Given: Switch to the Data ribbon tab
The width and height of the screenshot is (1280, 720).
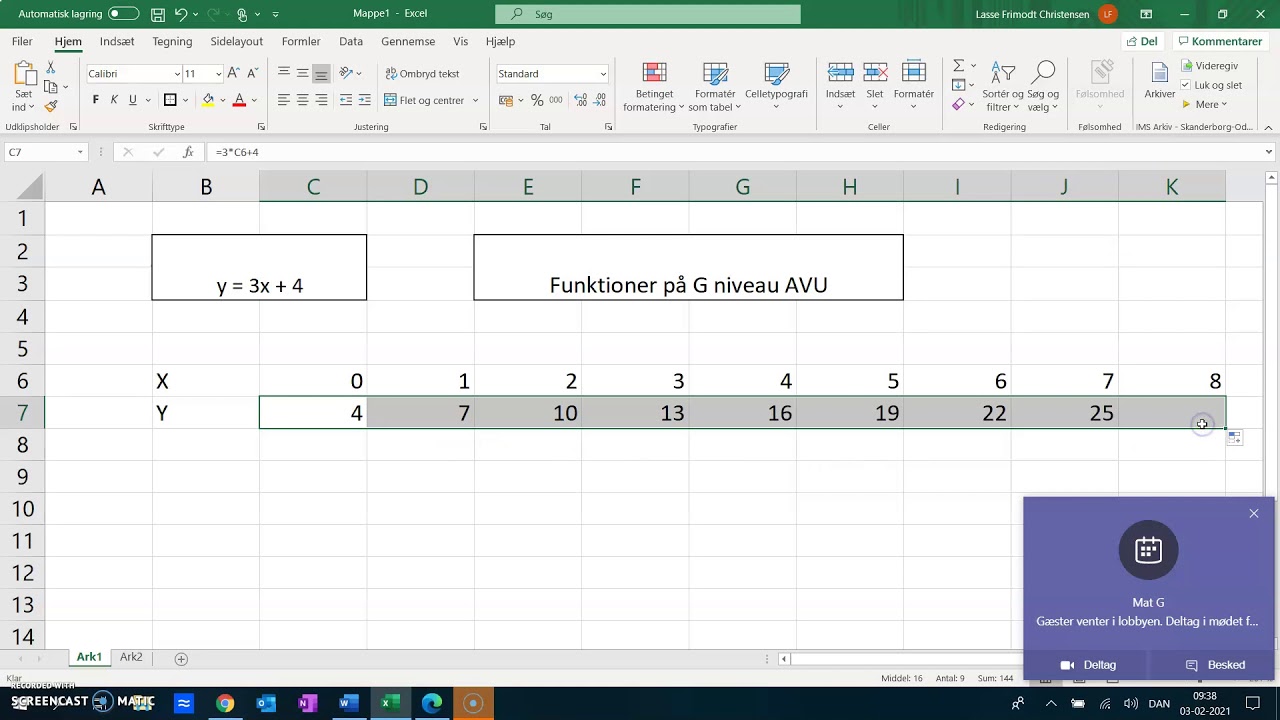Looking at the screenshot, I should tap(351, 42).
